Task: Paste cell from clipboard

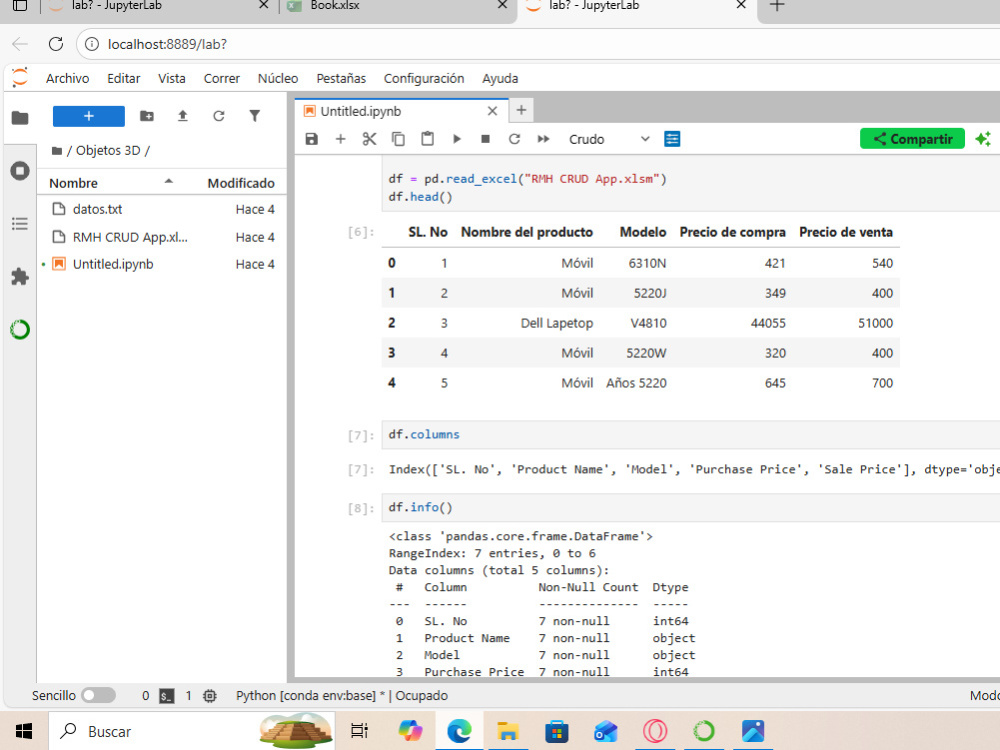Action: (x=427, y=138)
